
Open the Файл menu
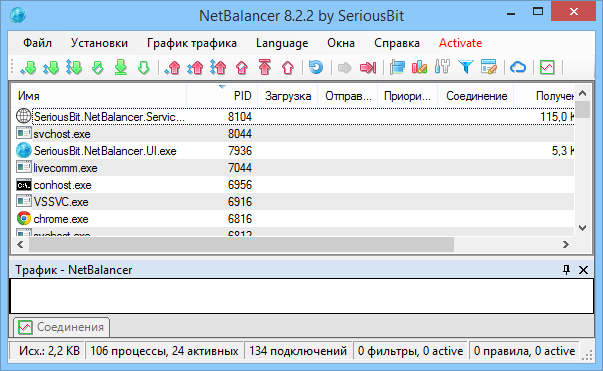[37, 43]
